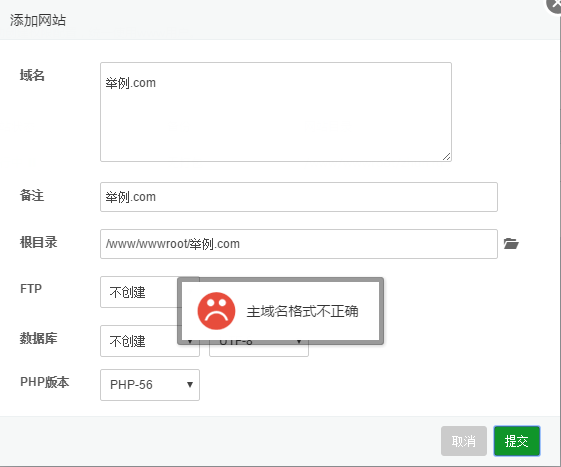Click the 根目录 label
Screen dimensions: 561x467
[38, 242]
